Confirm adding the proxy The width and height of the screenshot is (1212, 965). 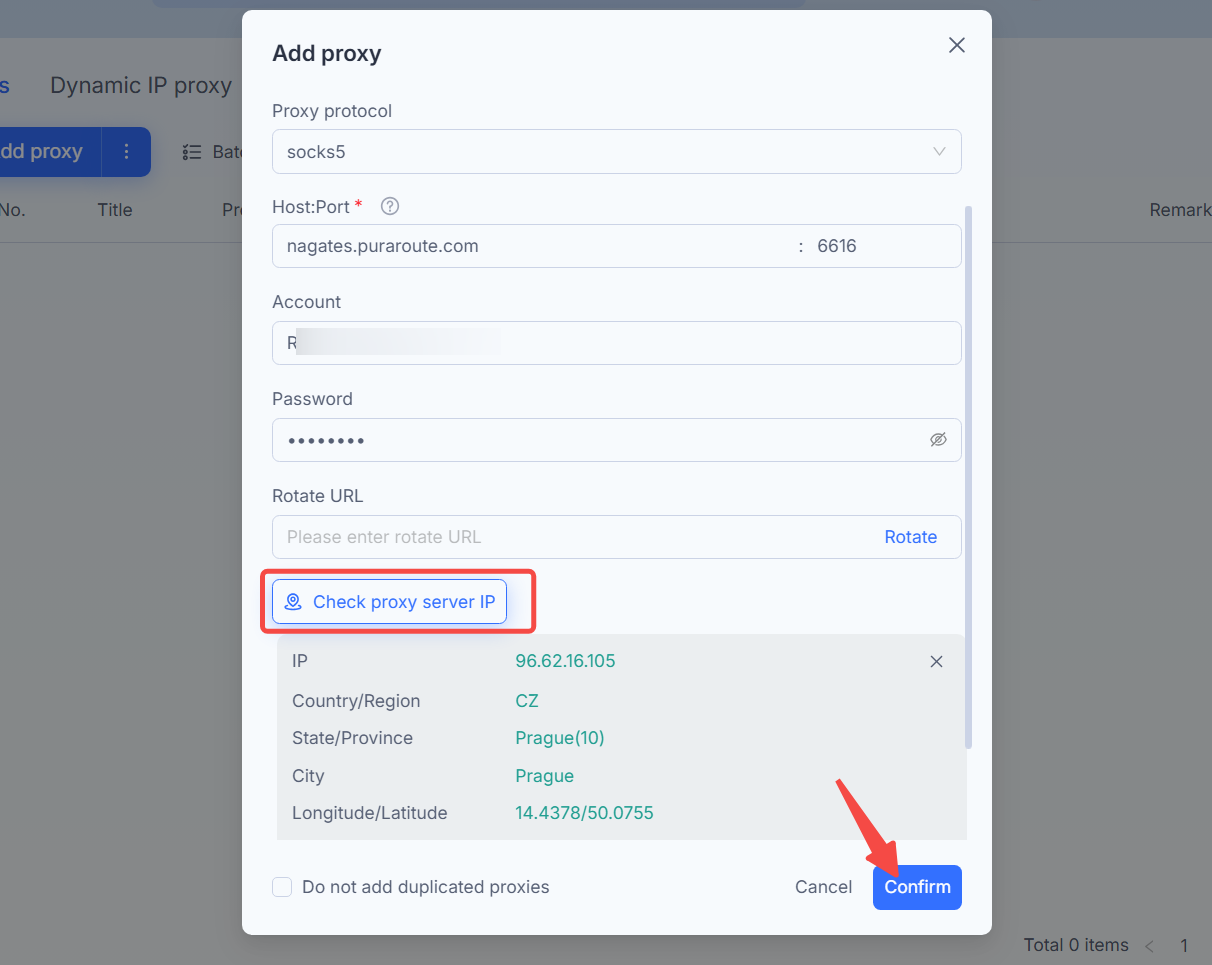click(x=917, y=887)
